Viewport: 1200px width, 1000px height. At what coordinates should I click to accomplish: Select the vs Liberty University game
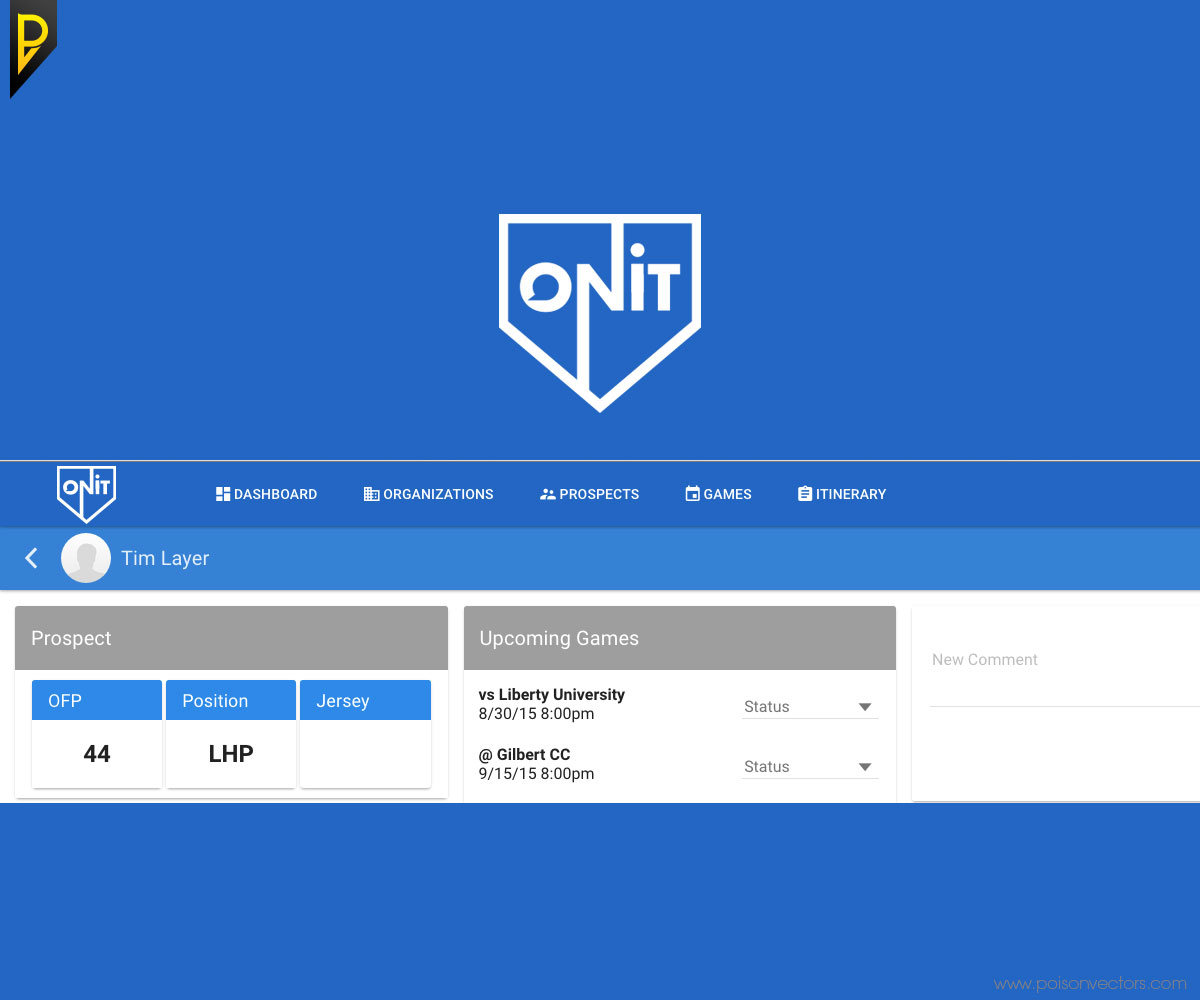[x=552, y=695]
